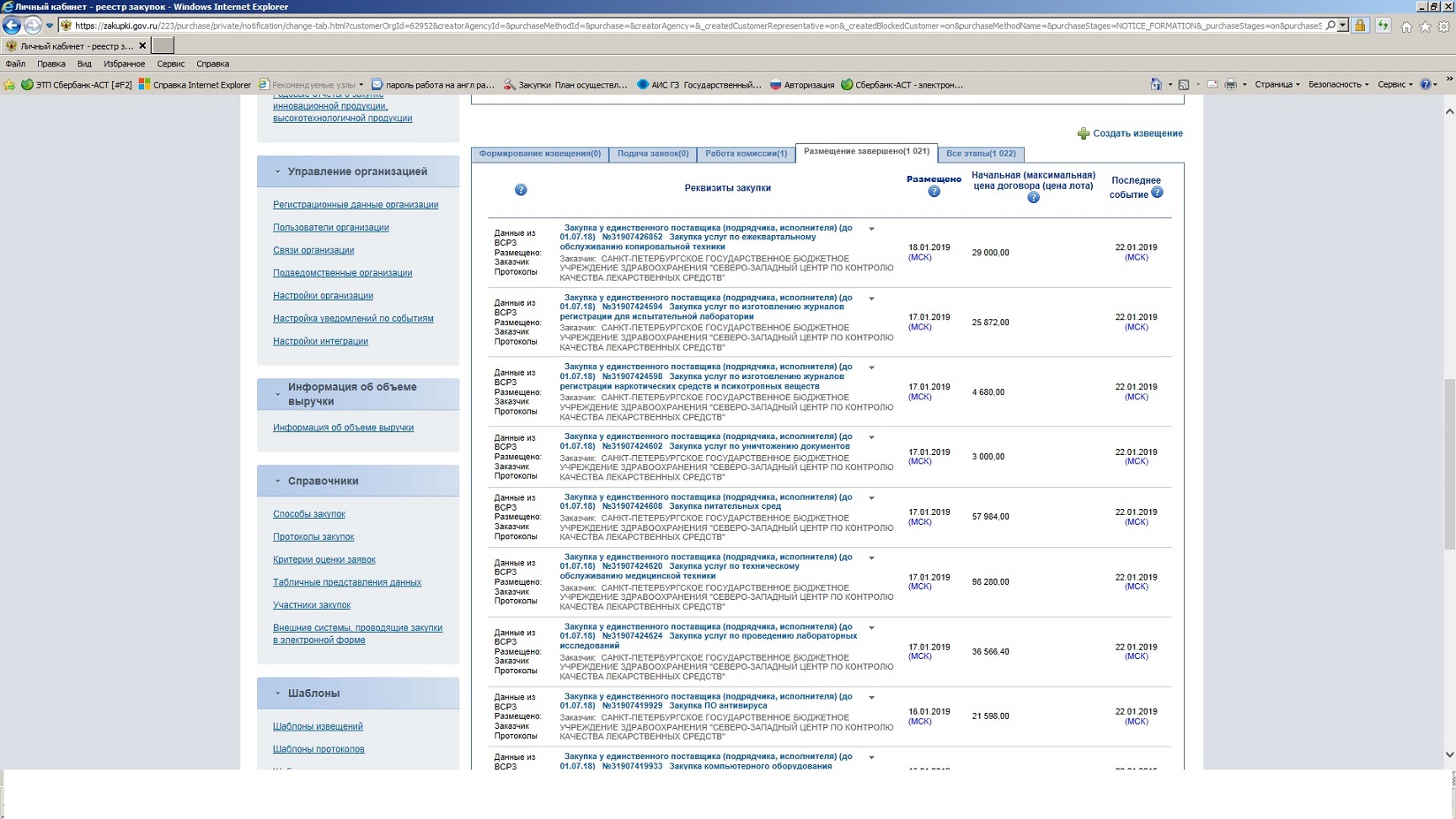Click the magnifier search icon in address bar
This screenshot has height=819, width=1456.
click(1330, 25)
